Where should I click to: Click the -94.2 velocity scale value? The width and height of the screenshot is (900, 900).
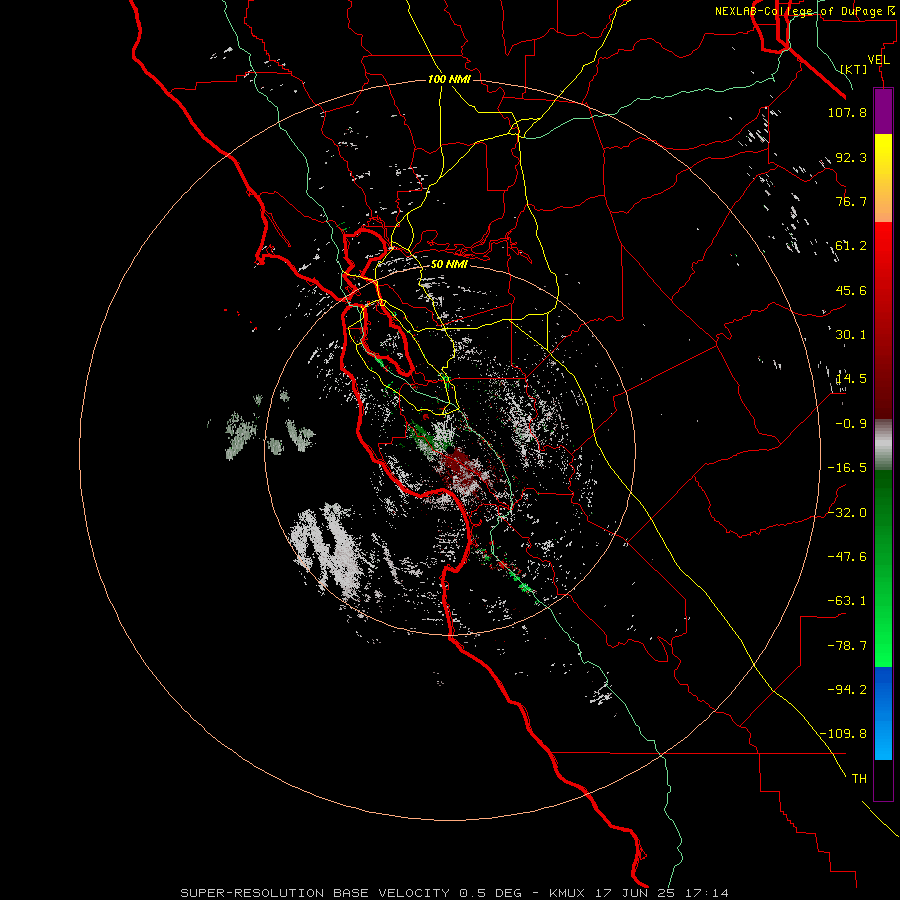pos(847,690)
